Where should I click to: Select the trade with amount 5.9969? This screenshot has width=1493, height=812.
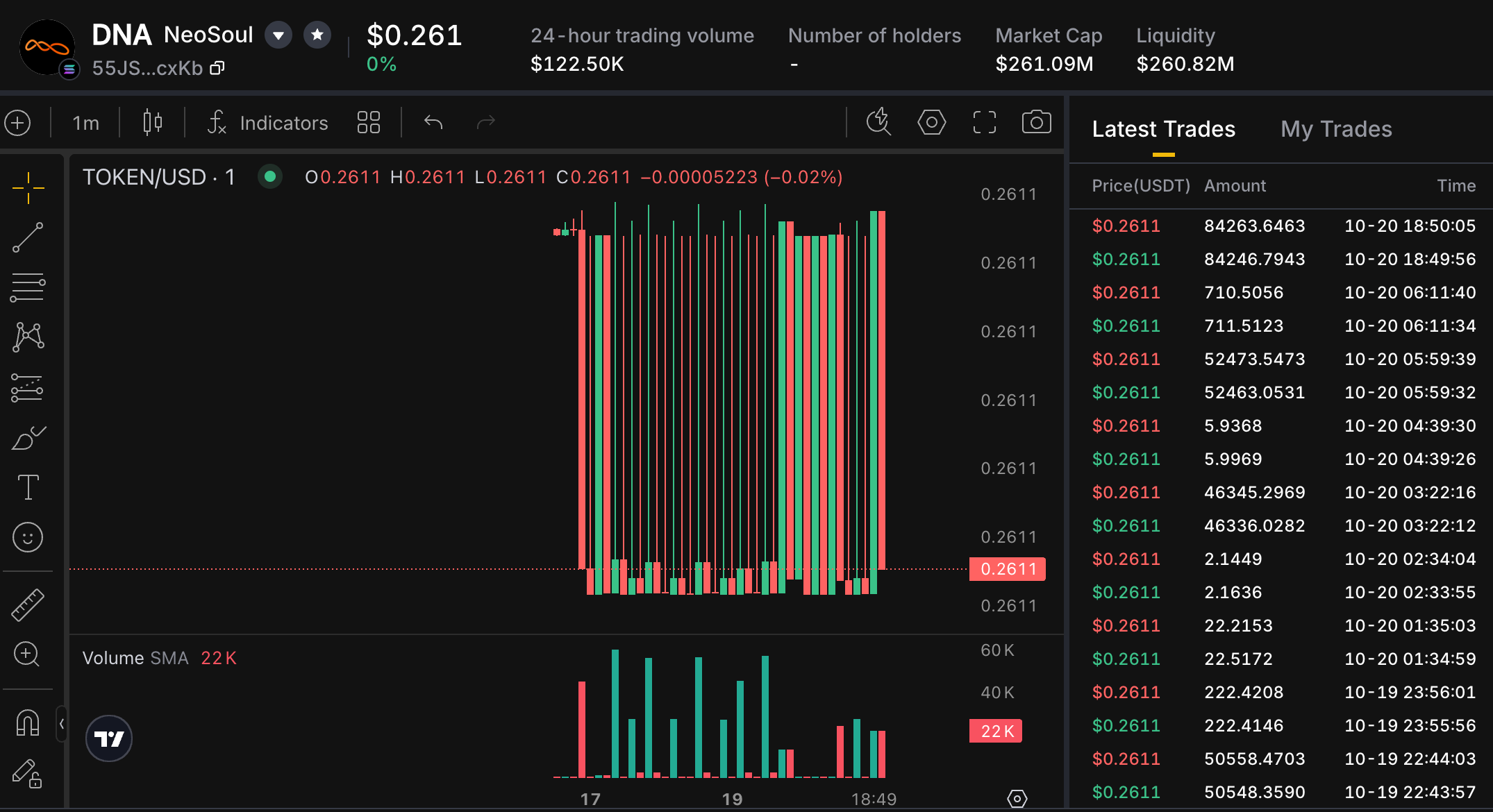1283,459
